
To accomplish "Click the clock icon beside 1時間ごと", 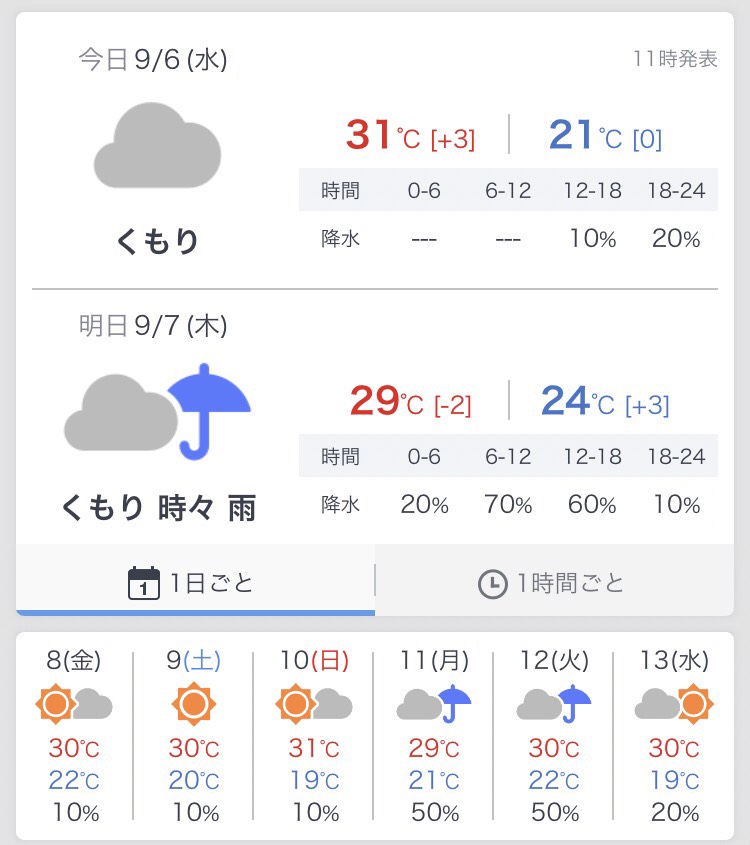I will pyautogui.click(x=492, y=584).
